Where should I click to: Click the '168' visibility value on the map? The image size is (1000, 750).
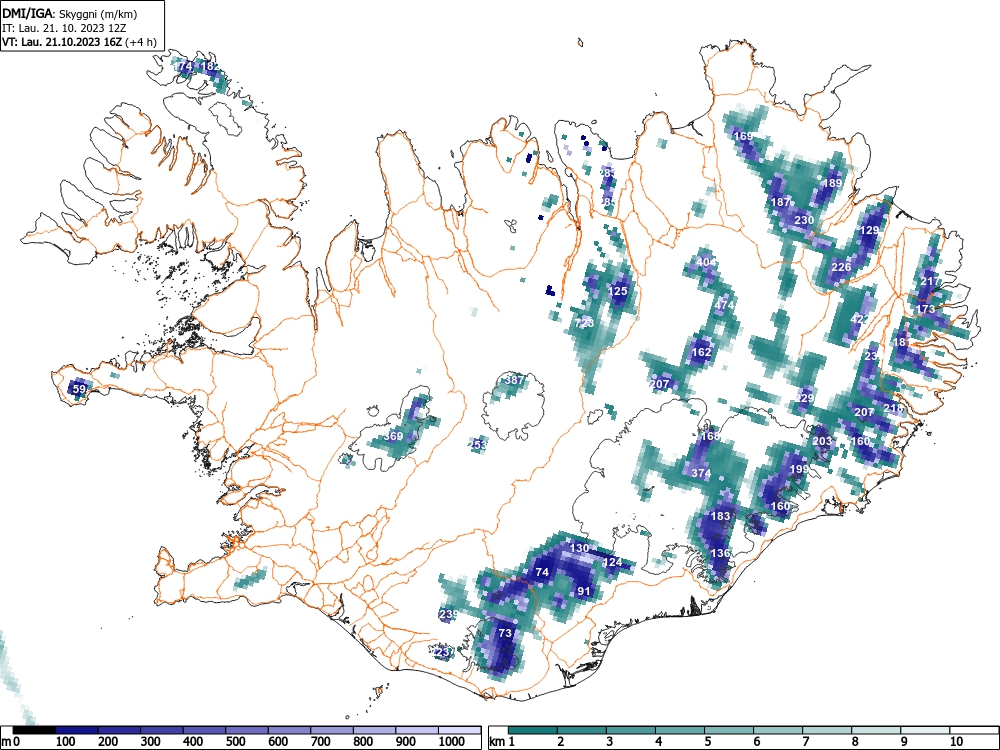[710, 436]
